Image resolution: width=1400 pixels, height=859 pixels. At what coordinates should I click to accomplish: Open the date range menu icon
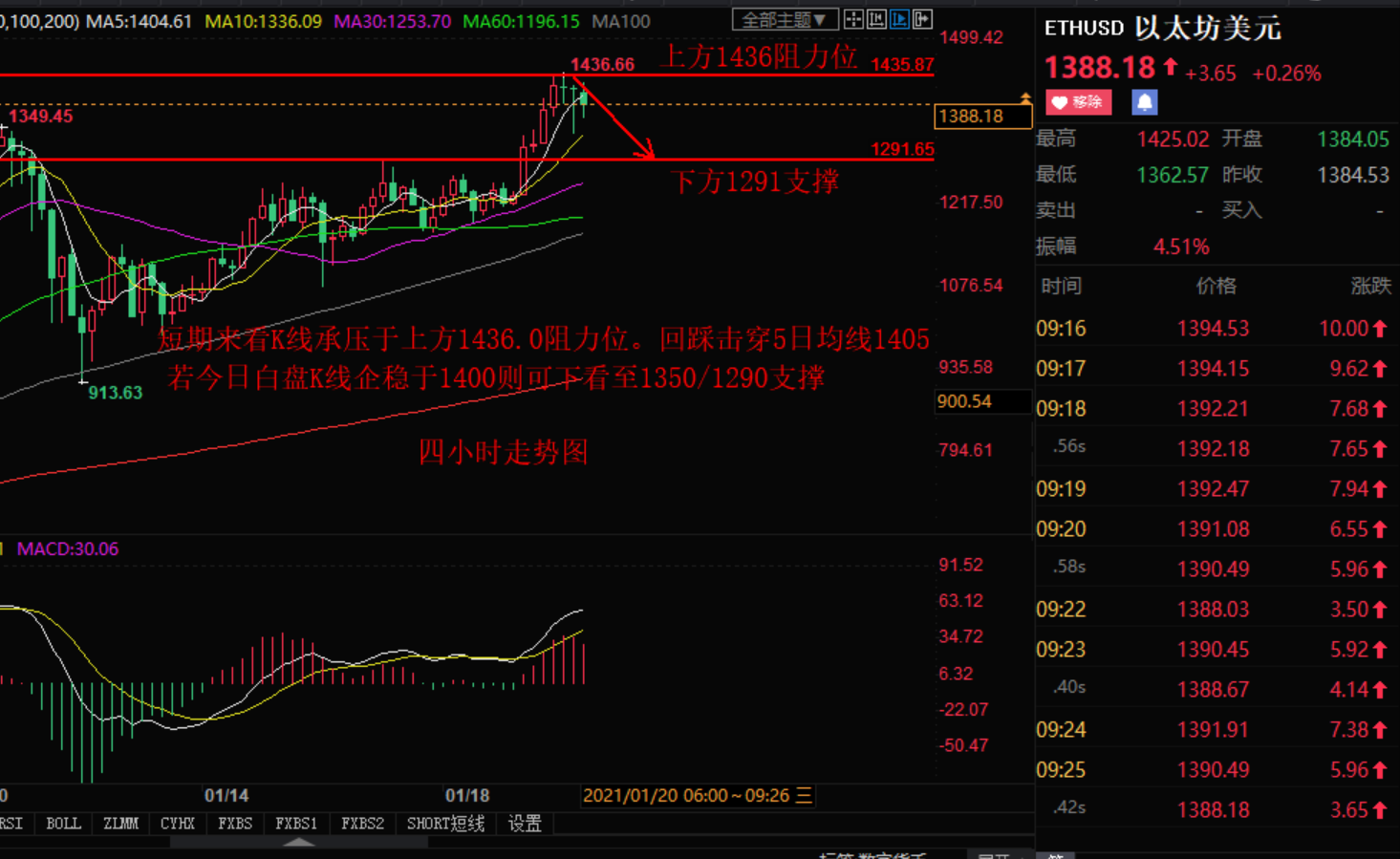(804, 795)
